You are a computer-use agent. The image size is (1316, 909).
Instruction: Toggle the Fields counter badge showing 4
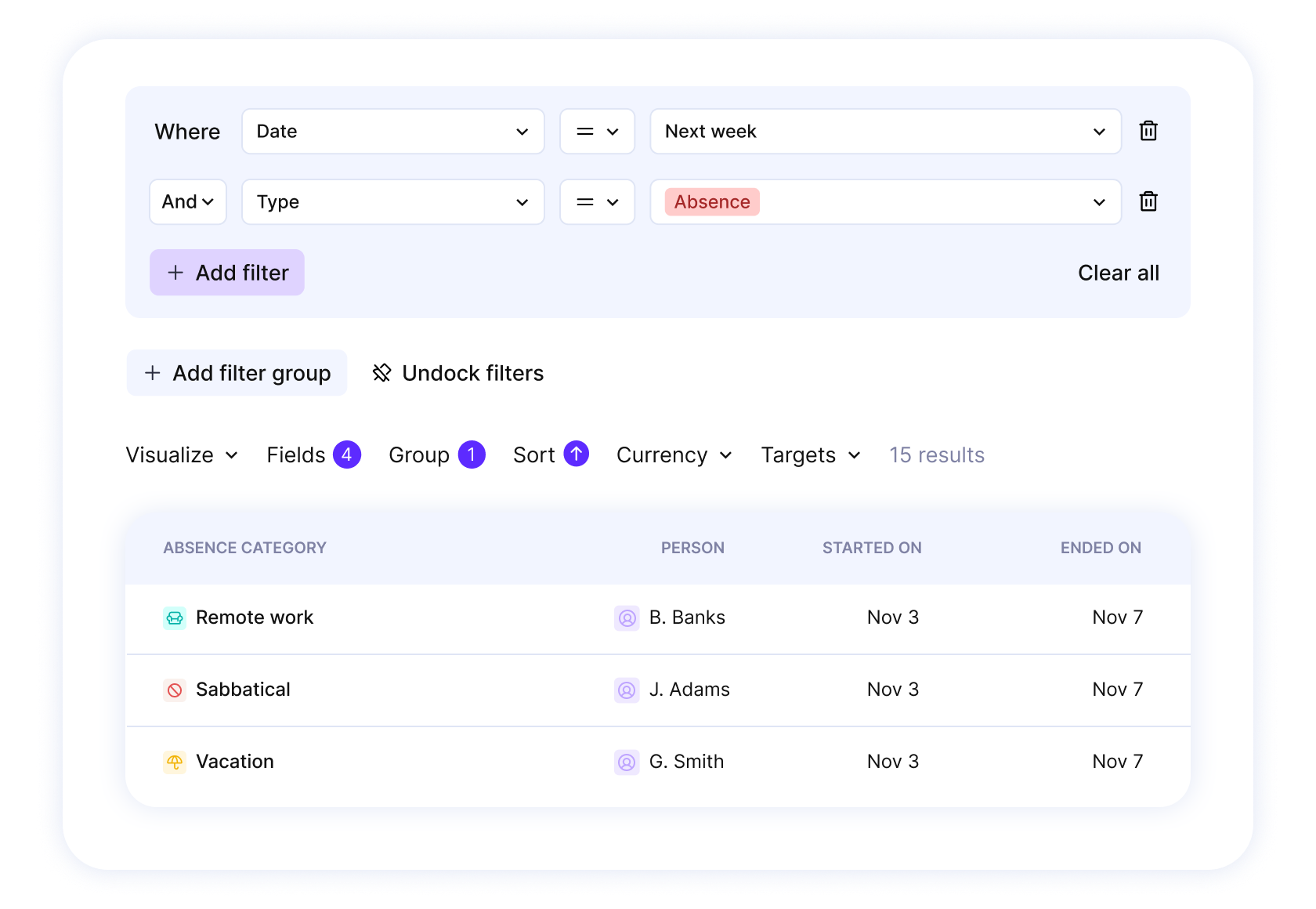pyautogui.click(x=347, y=454)
